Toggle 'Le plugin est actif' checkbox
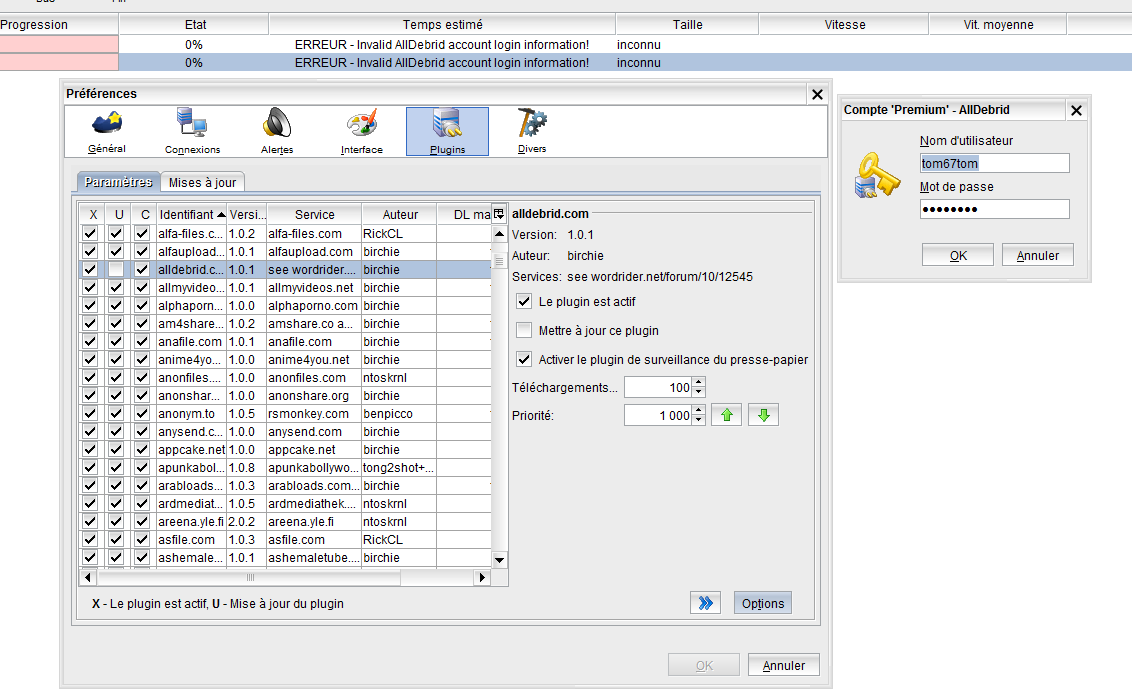Screen dimensions: 1132x691 tap(524, 302)
